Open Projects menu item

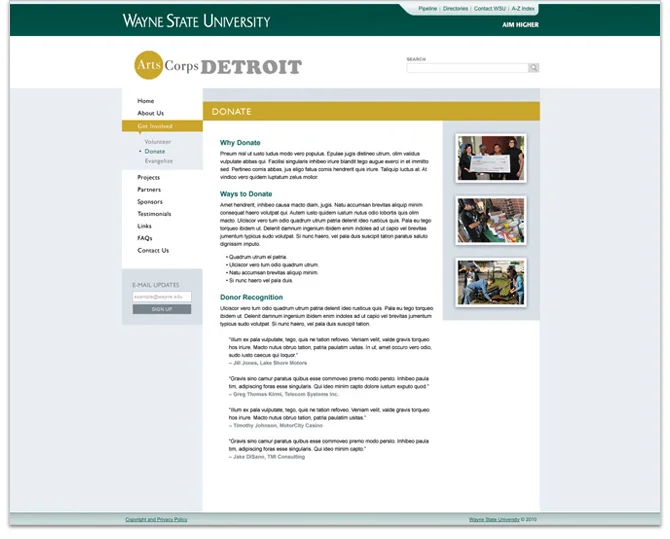148,177
